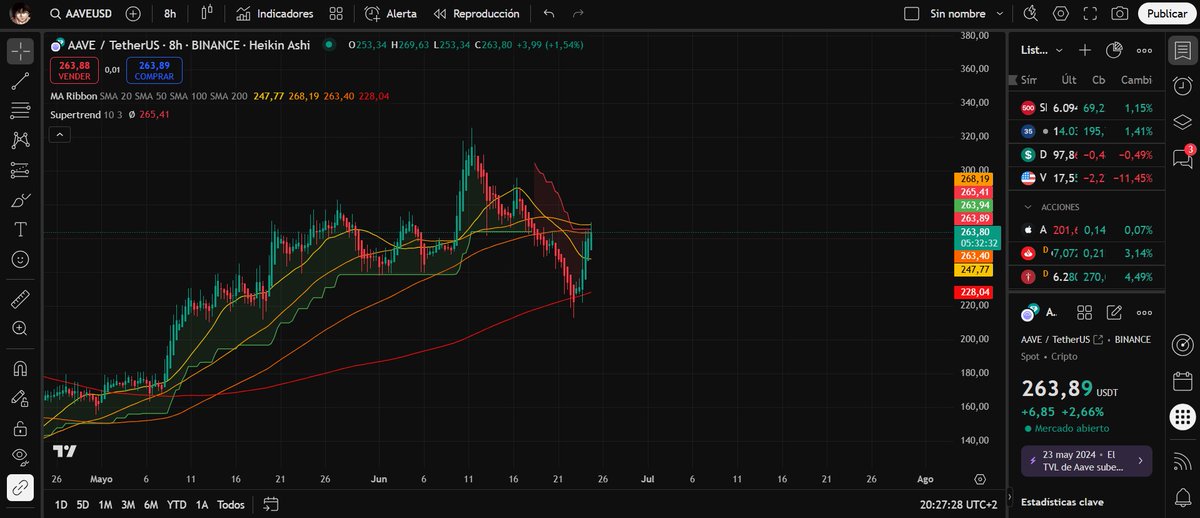Select the YTD time range

point(177,505)
